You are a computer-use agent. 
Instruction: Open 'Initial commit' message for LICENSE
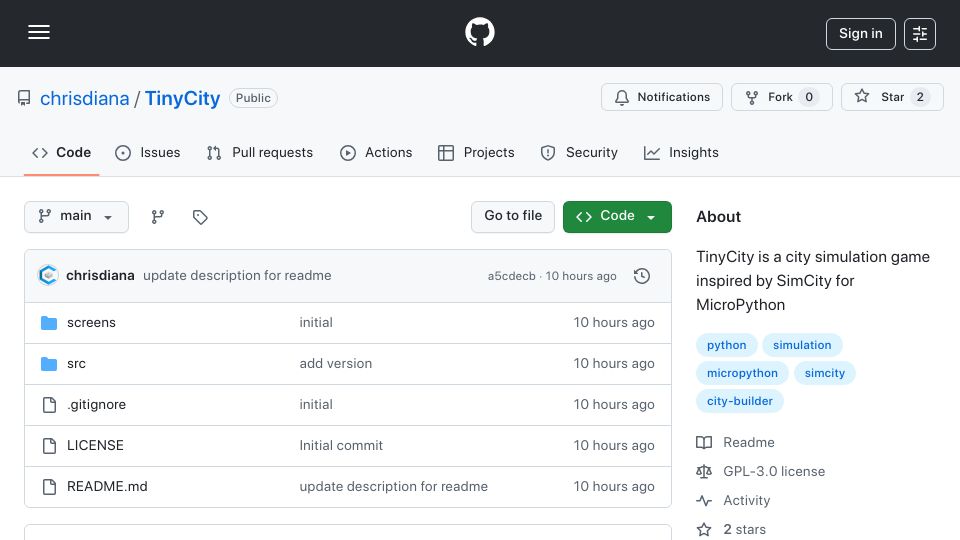(341, 446)
